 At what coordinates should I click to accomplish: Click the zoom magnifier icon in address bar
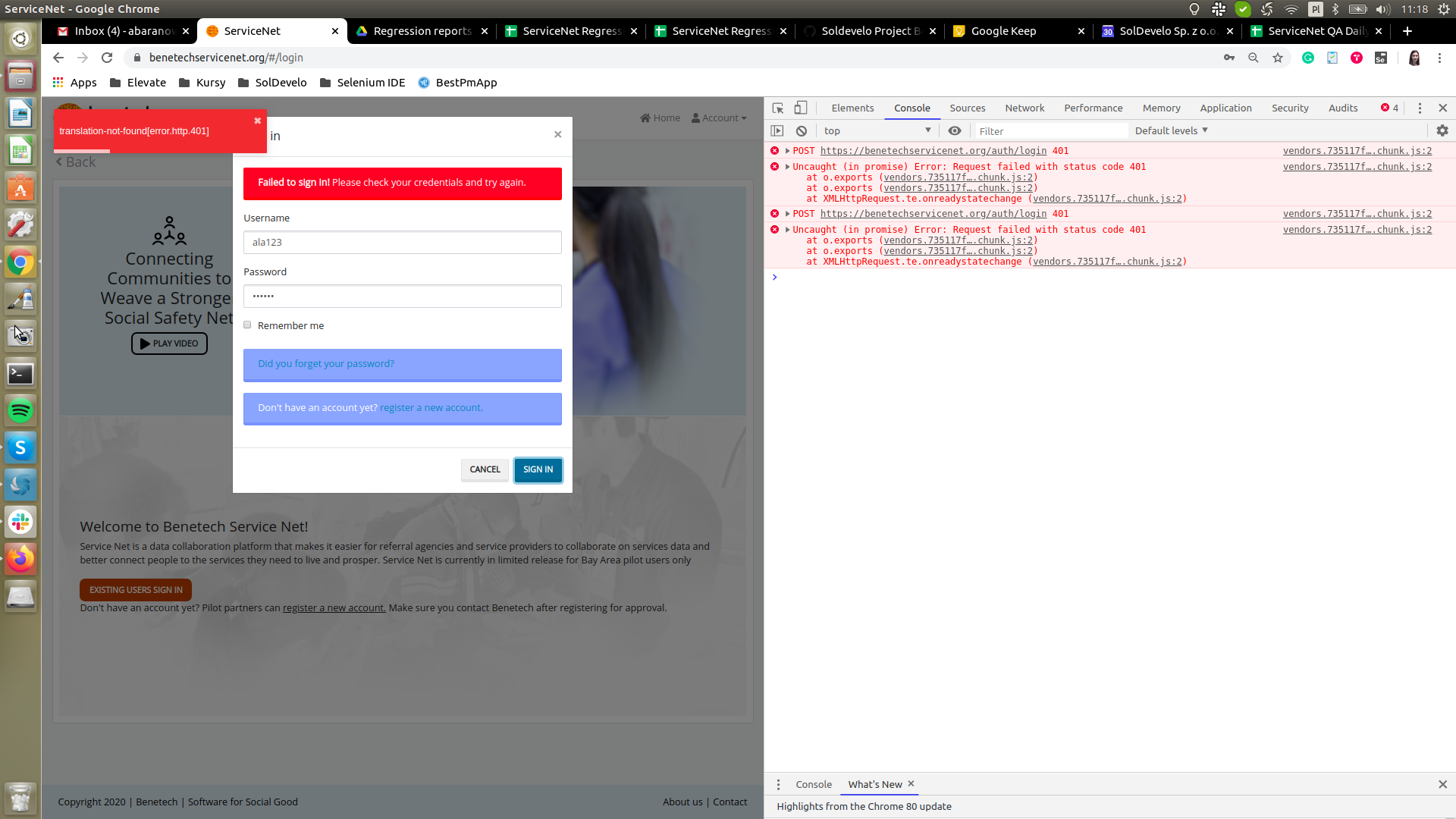(1254, 58)
